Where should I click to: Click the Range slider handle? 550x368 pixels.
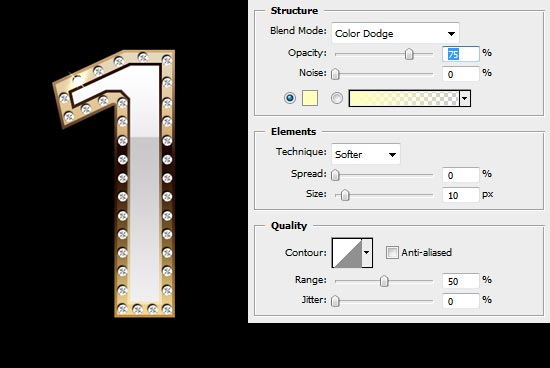coord(384,281)
